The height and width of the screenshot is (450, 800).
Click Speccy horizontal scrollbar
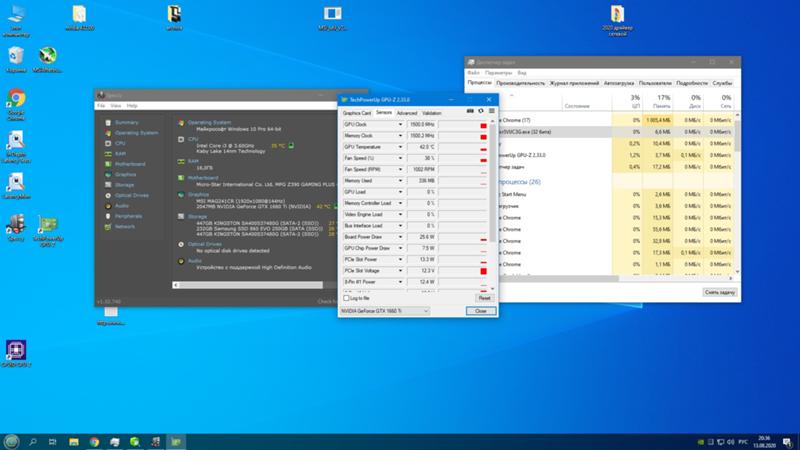251,285
